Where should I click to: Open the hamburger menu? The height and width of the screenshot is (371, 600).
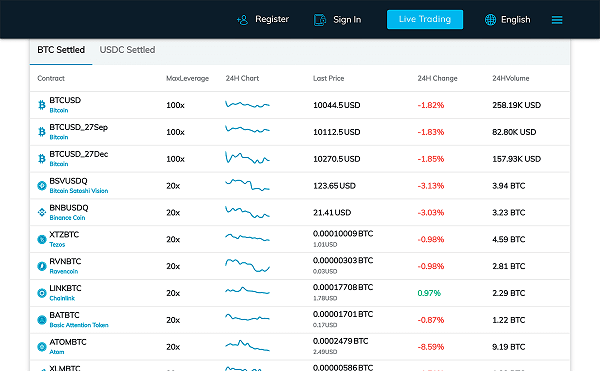point(557,20)
